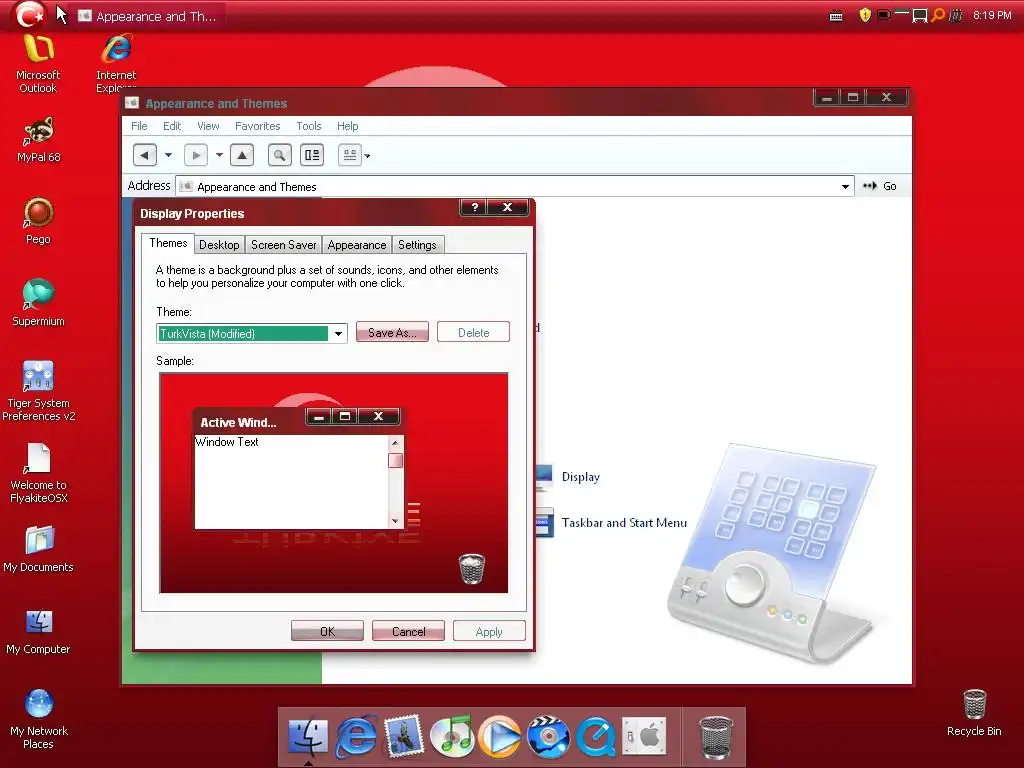Click OK in Display Properties
The width and height of the screenshot is (1024, 768).
[327, 631]
